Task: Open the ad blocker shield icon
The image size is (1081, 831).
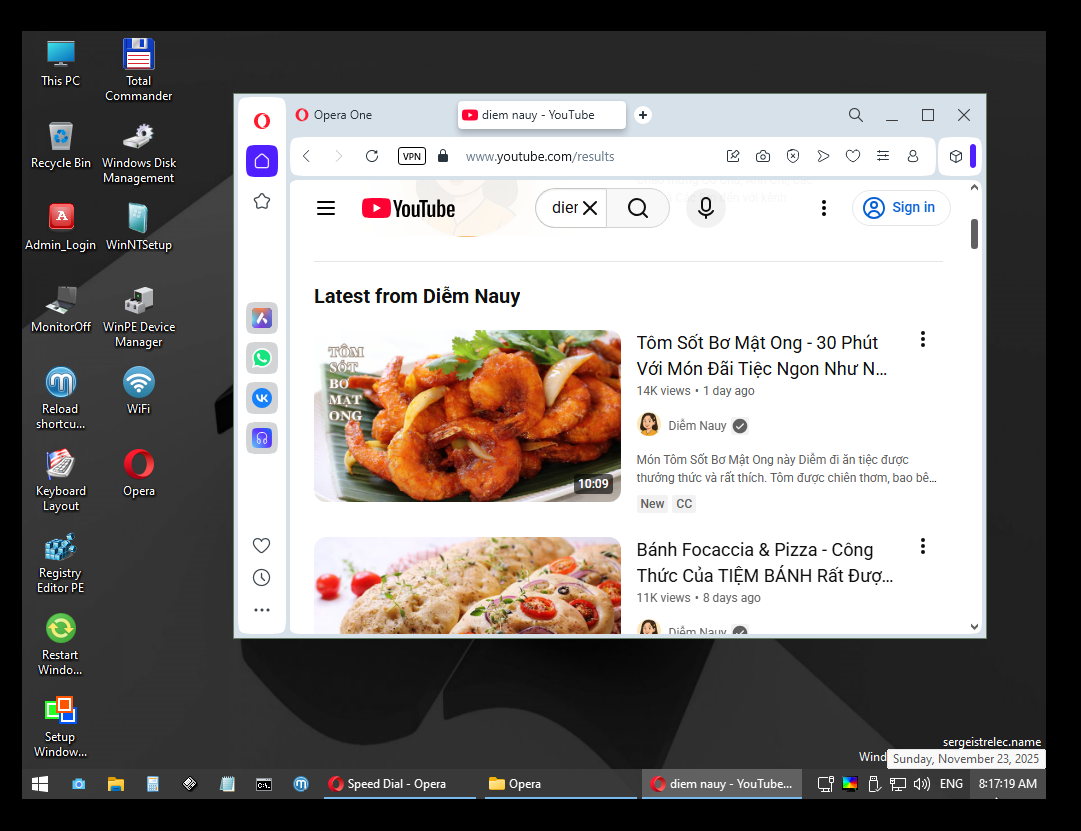Action: pos(793,157)
